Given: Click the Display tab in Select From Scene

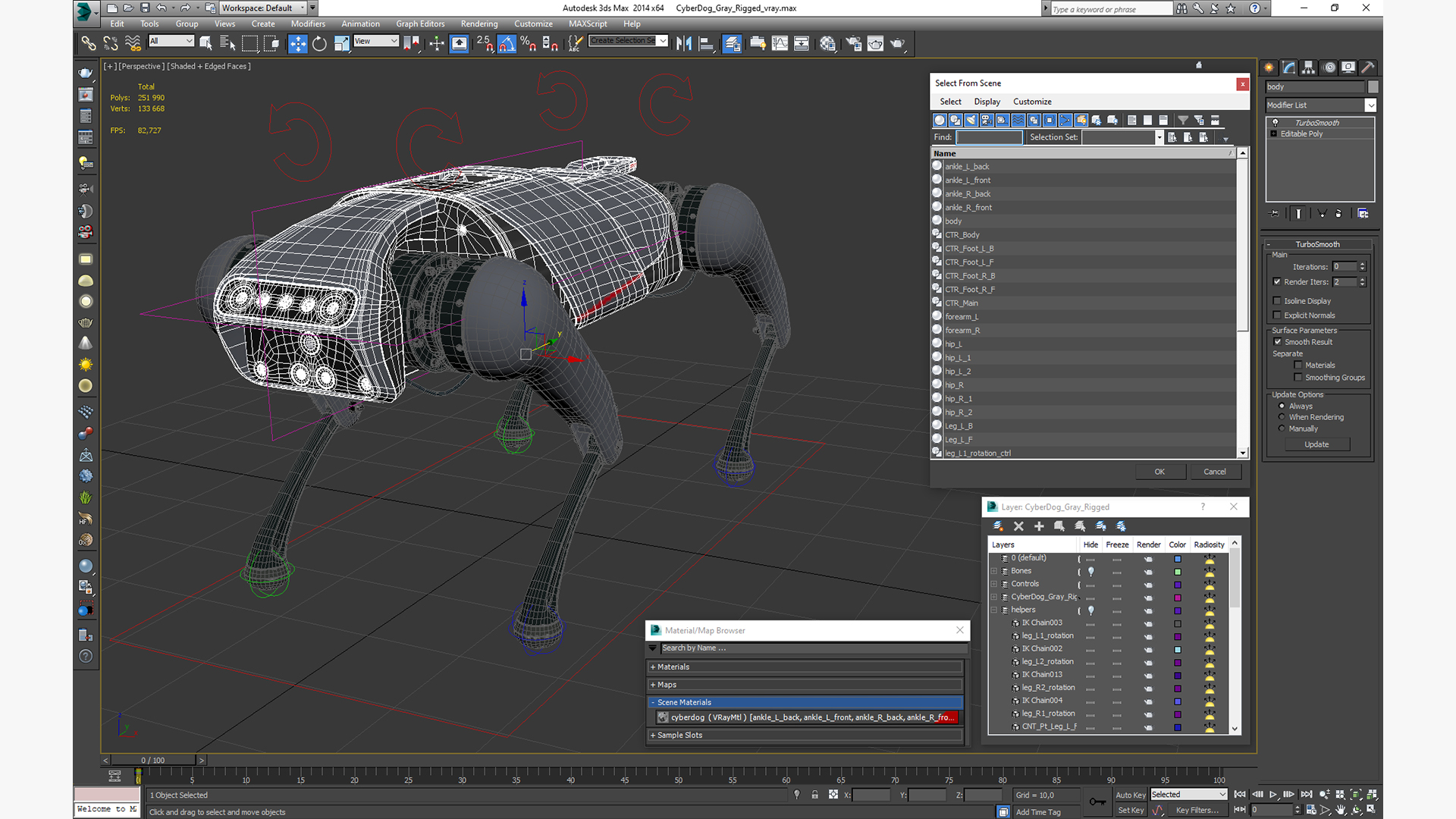Looking at the screenshot, I should point(986,101).
